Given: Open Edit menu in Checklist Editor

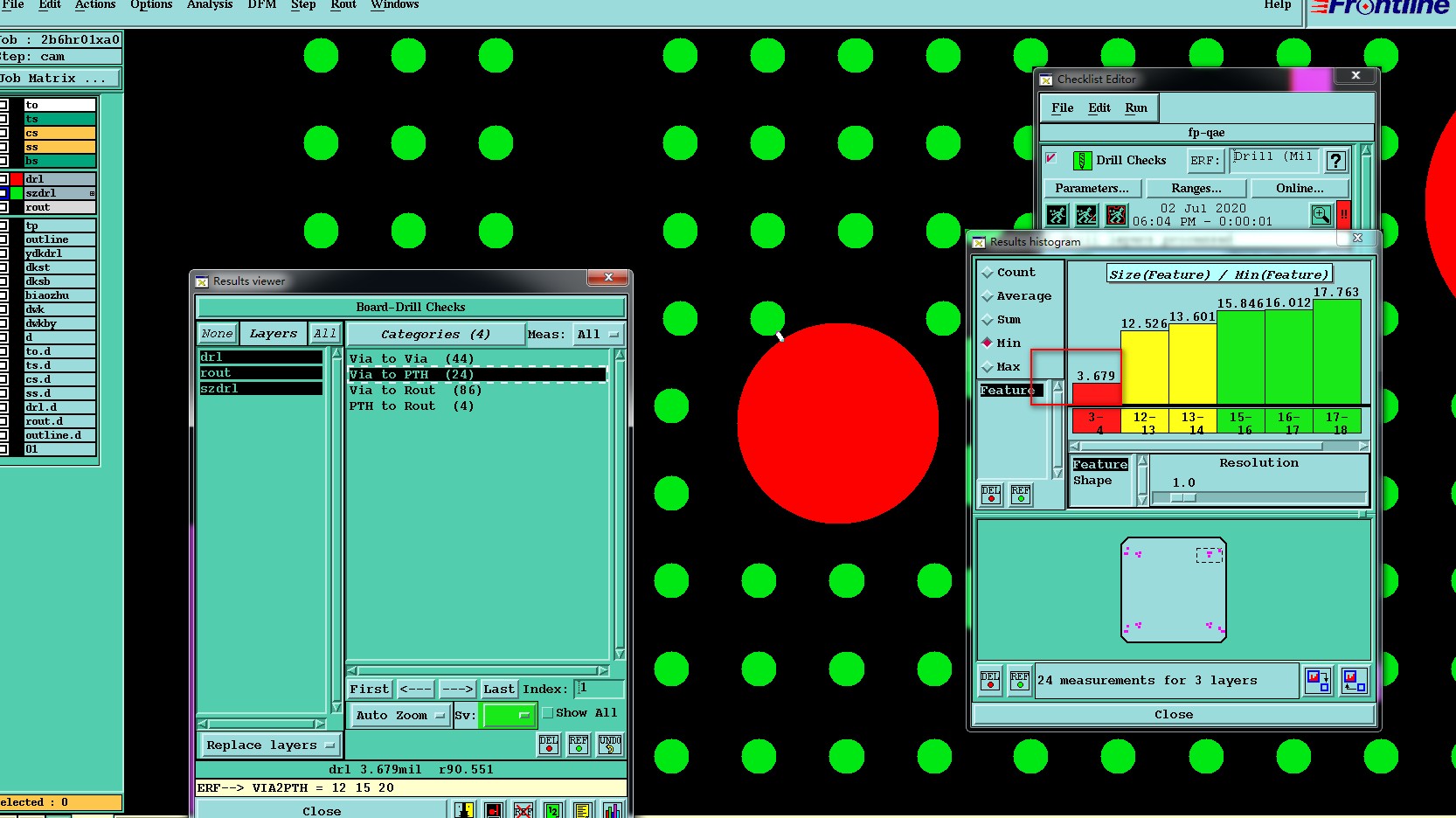Looking at the screenshot, I should pos(1099,108).
